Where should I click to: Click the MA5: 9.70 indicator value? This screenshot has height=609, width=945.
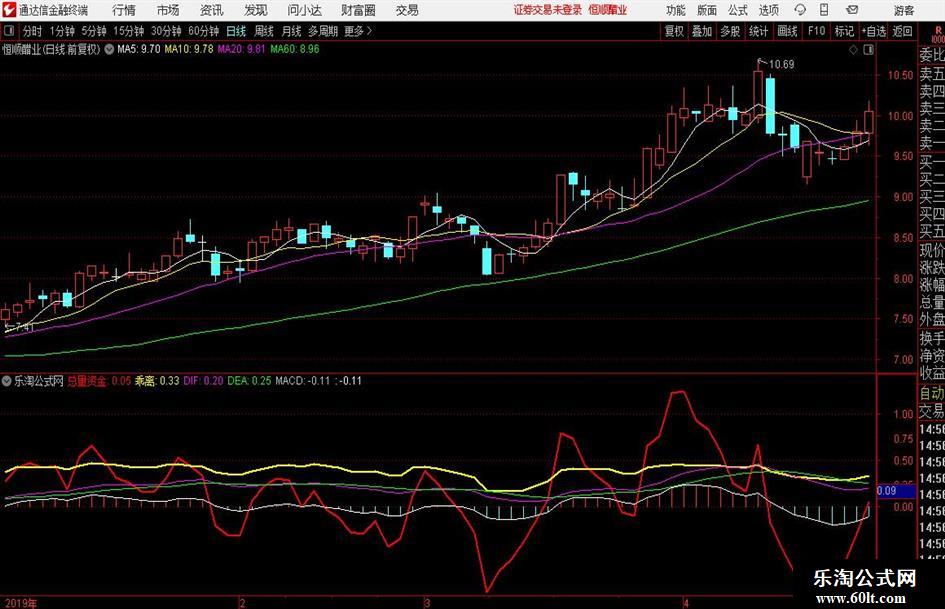(139, 49)
